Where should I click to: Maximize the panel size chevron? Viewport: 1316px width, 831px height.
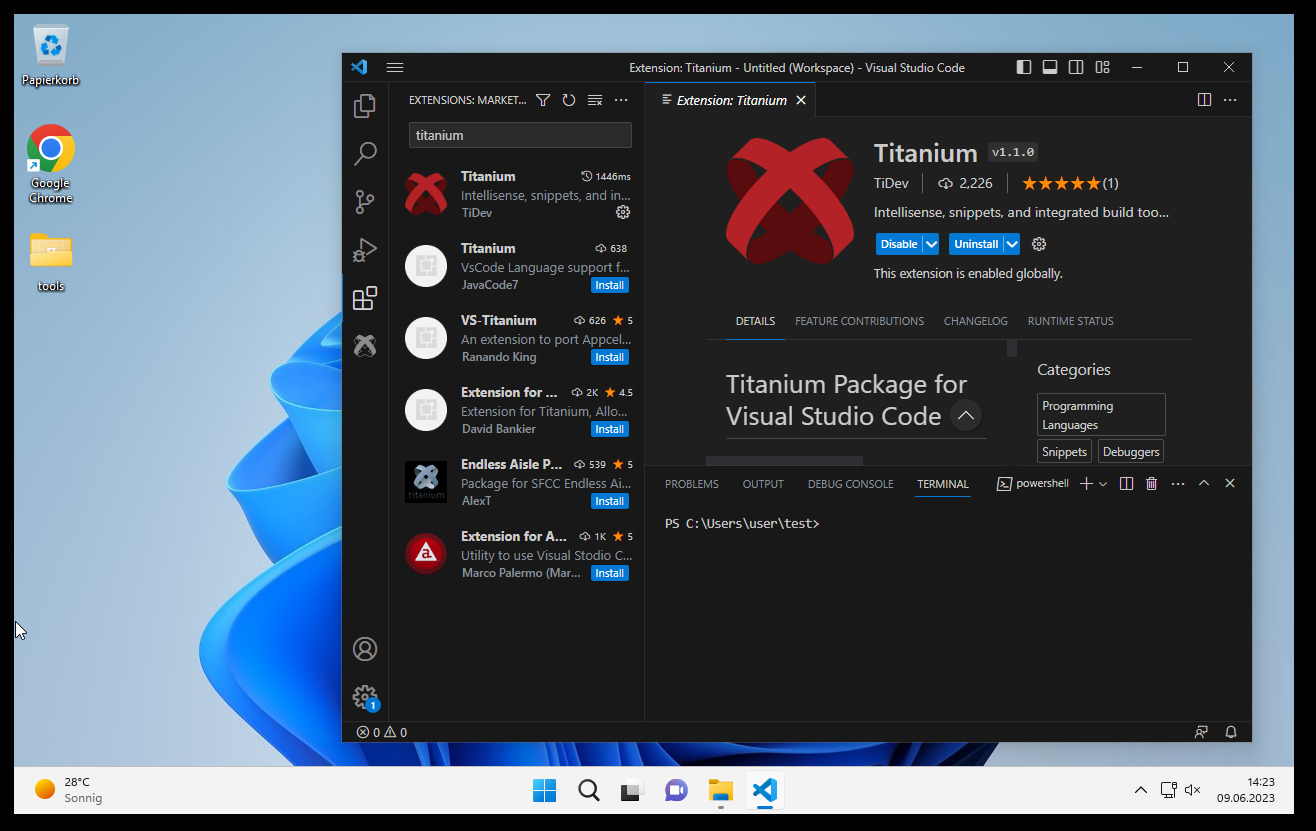click(1204, 483)
